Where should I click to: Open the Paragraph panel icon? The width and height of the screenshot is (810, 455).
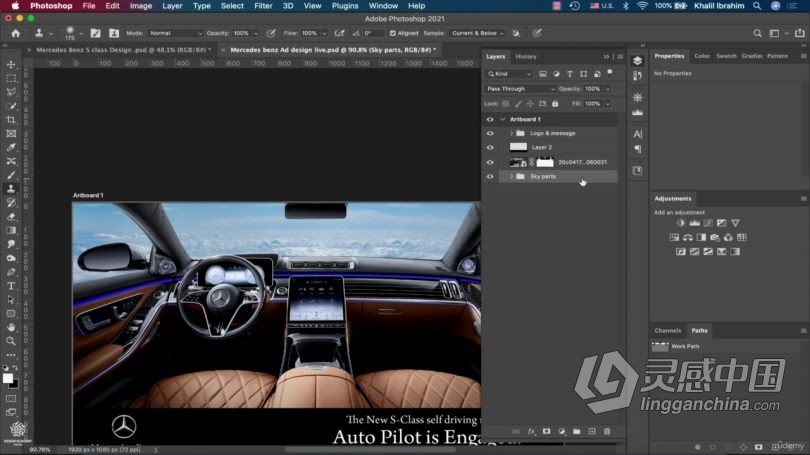tap(637, 150)
